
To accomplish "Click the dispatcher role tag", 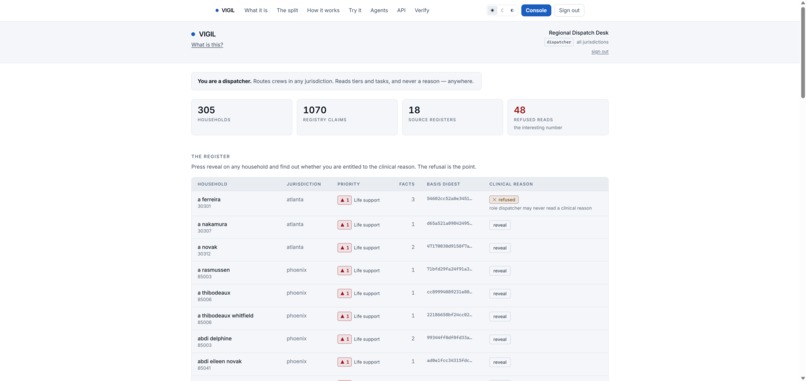I will (x=559, y=42).
